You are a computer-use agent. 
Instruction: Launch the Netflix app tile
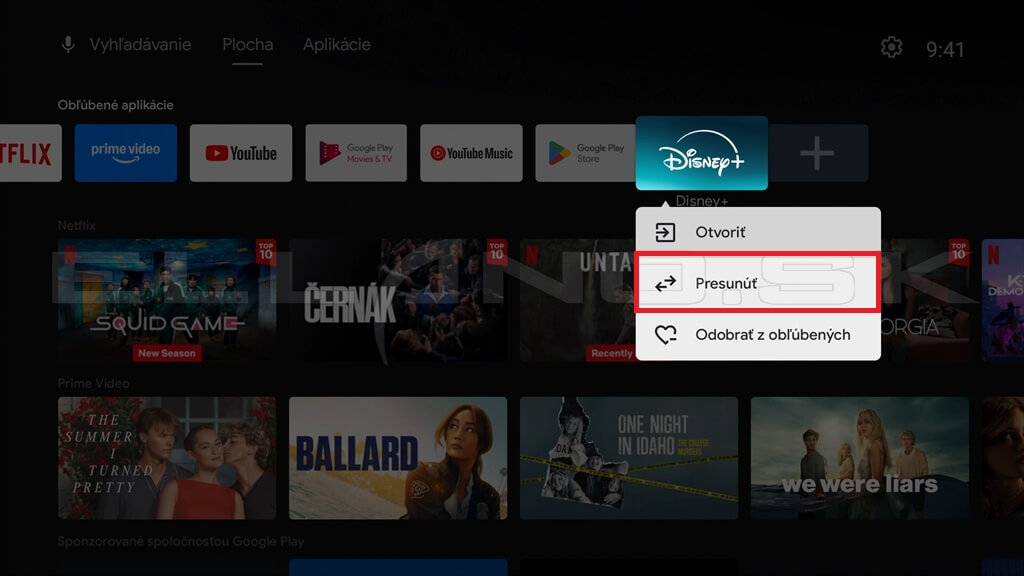pyautogui.click(x=28, y=153)
